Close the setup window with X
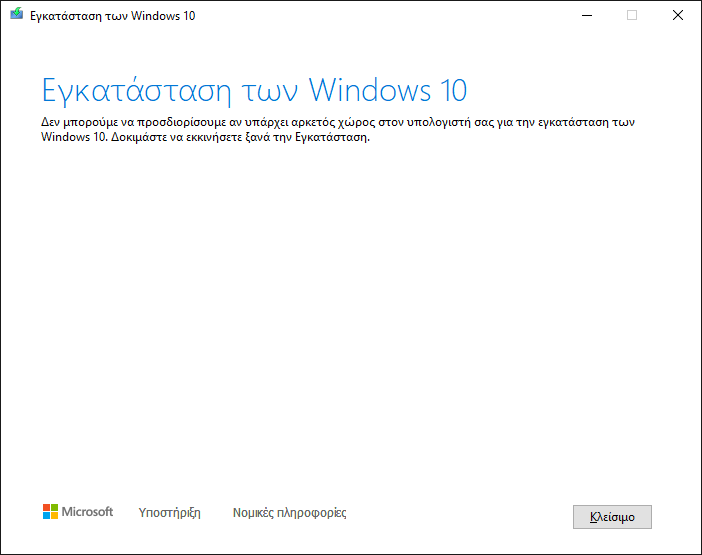The height and width of the screenshot is (555, 702). click(678, 15)
